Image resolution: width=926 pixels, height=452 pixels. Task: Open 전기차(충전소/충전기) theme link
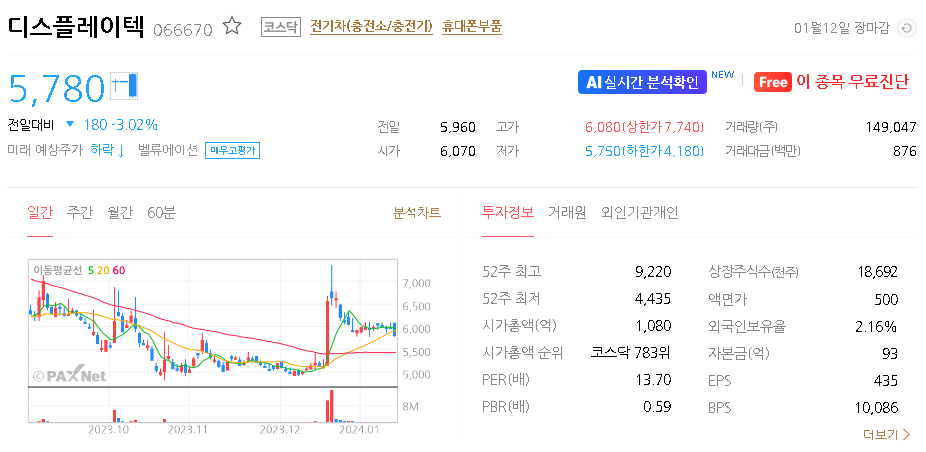pos(371,27)
